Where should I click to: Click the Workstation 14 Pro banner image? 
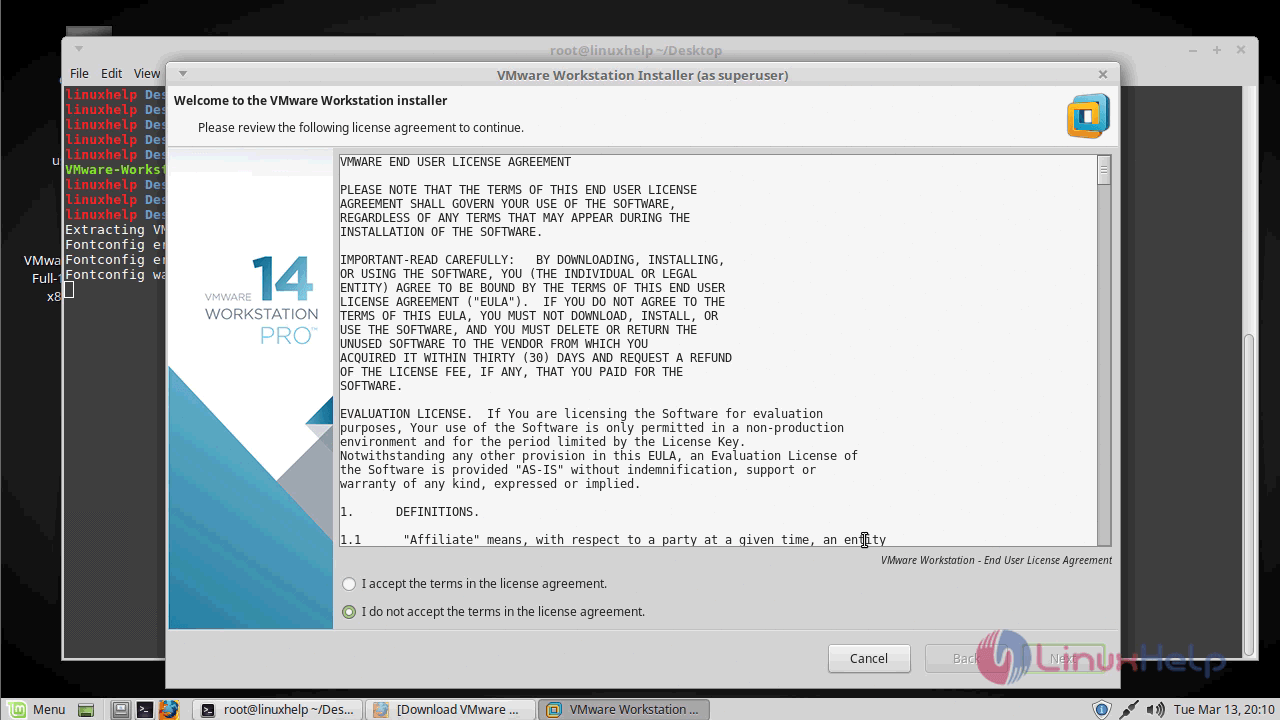pyautogui.click(x=251, y=389)
